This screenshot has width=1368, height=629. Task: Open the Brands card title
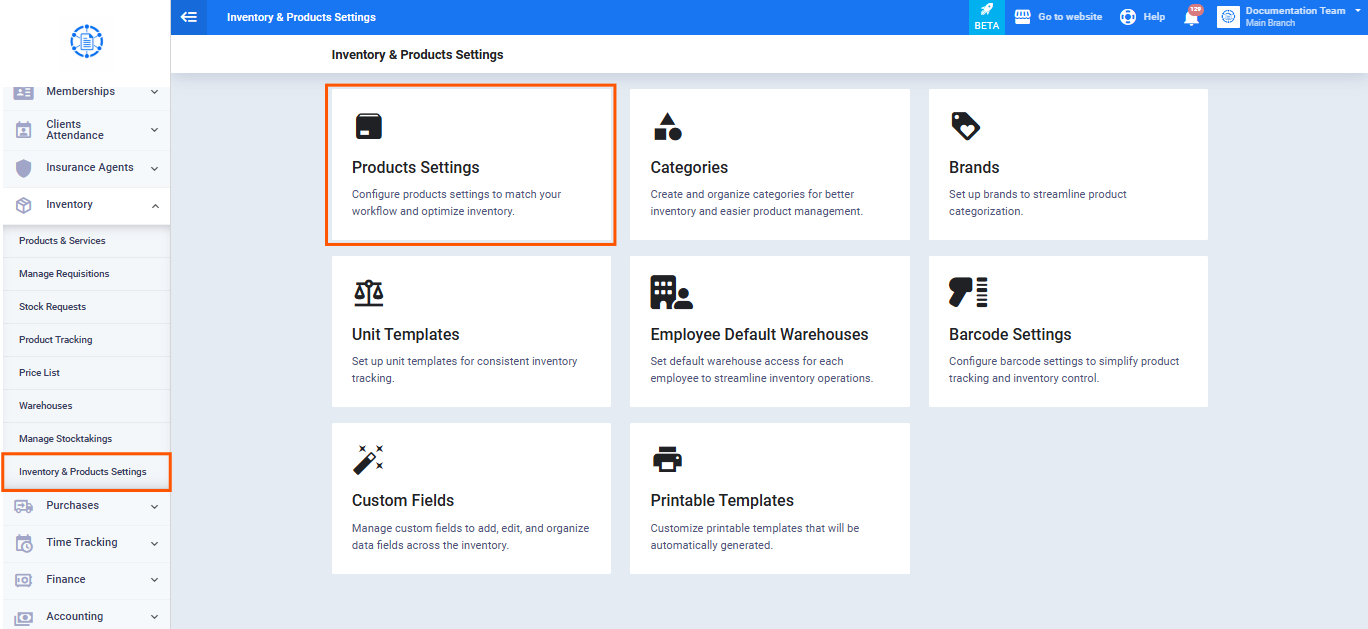[x=974, y=168]
